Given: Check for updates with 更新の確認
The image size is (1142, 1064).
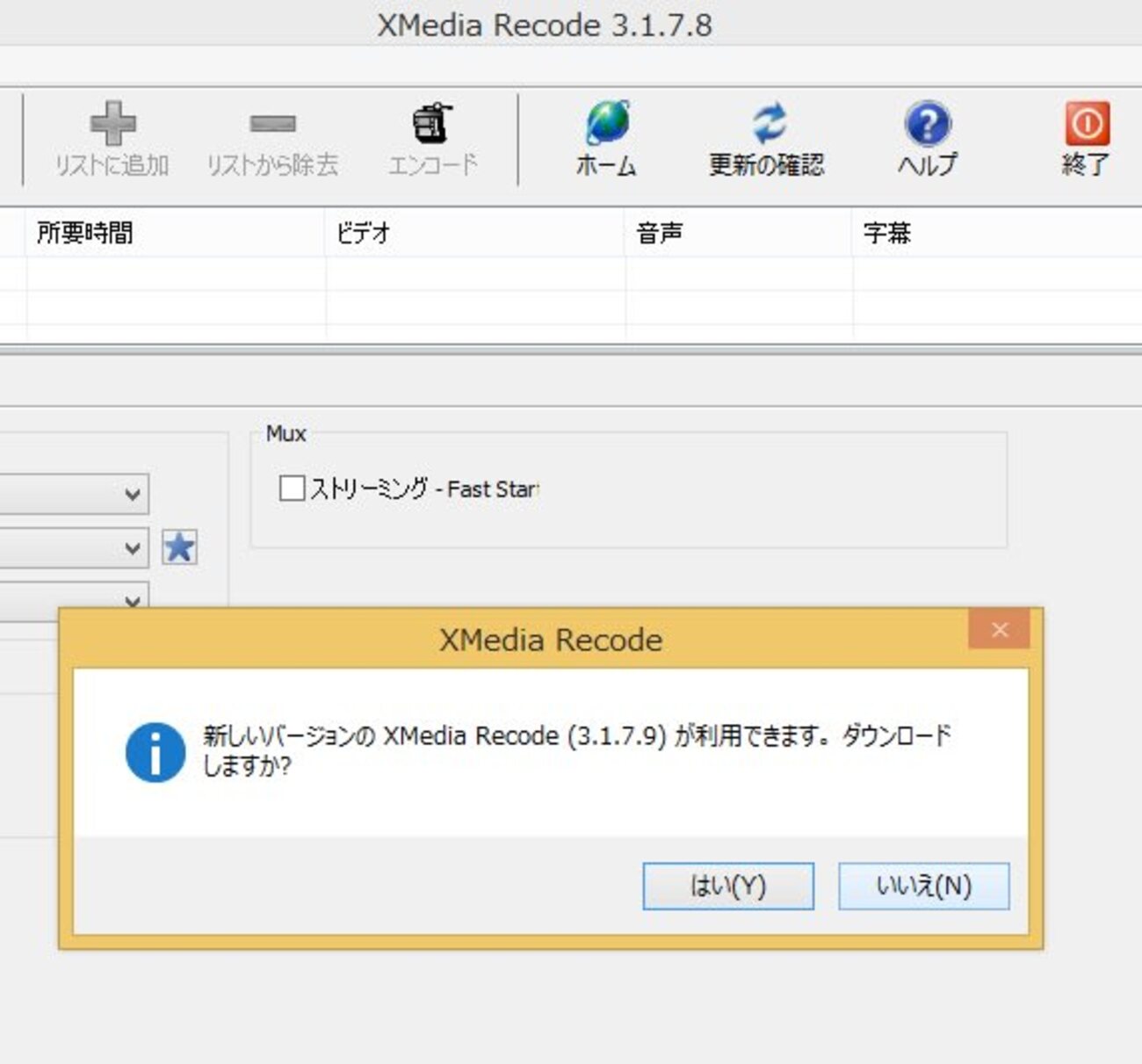Looking at the screenshot, I should point(767,139).
